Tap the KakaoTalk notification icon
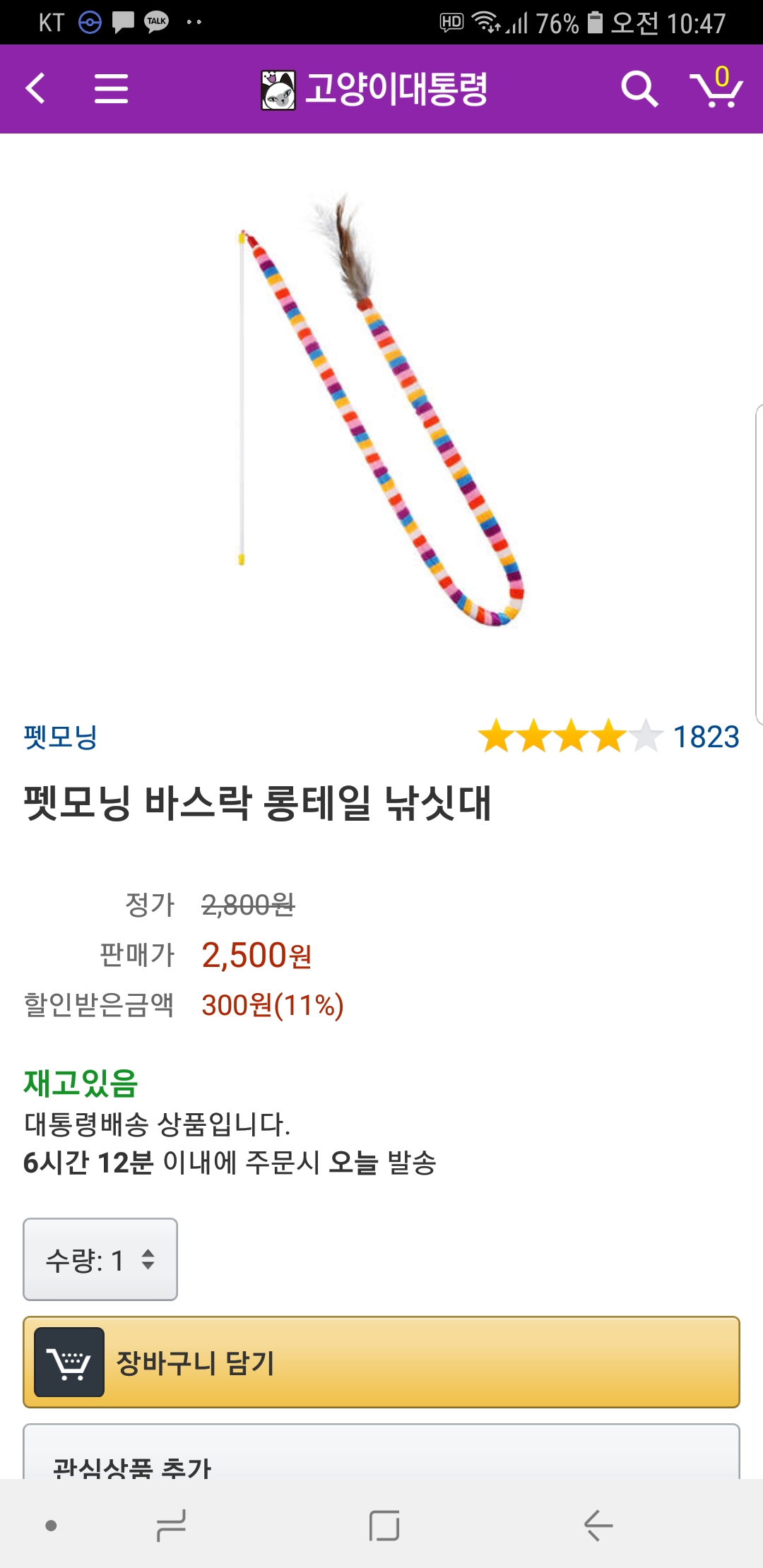The width and height of the screenshot is (763, 1568). 156,22
